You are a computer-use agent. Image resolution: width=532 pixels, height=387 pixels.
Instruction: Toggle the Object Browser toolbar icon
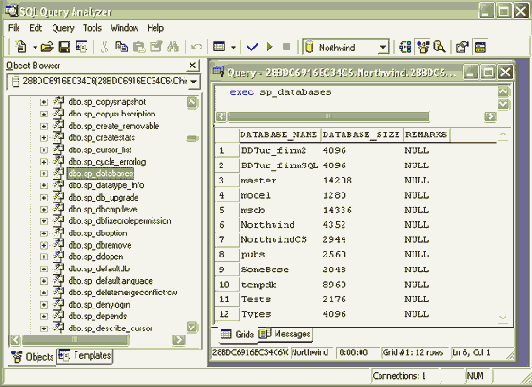pyautogui.click(x=423, y=47)
